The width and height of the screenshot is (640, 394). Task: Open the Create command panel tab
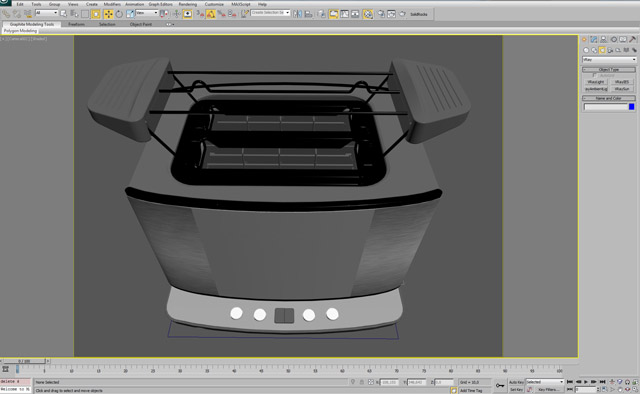pyautogui.click(x=584, y=40)
